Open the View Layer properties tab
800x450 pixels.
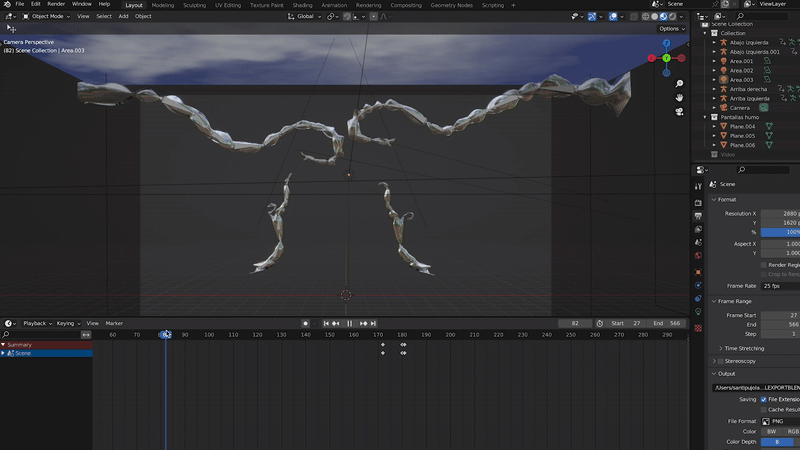[698, 230]
